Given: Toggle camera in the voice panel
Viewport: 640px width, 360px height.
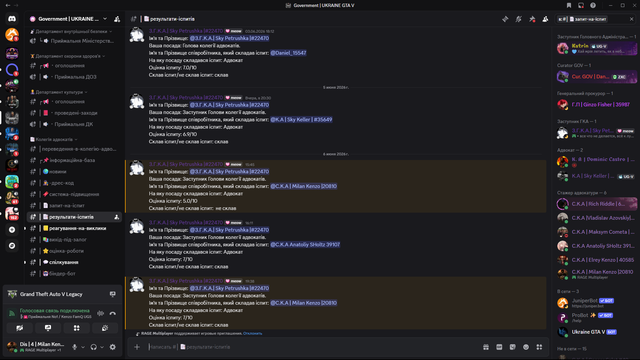Looking at the screenshot, I should click(x=20, y=328).
